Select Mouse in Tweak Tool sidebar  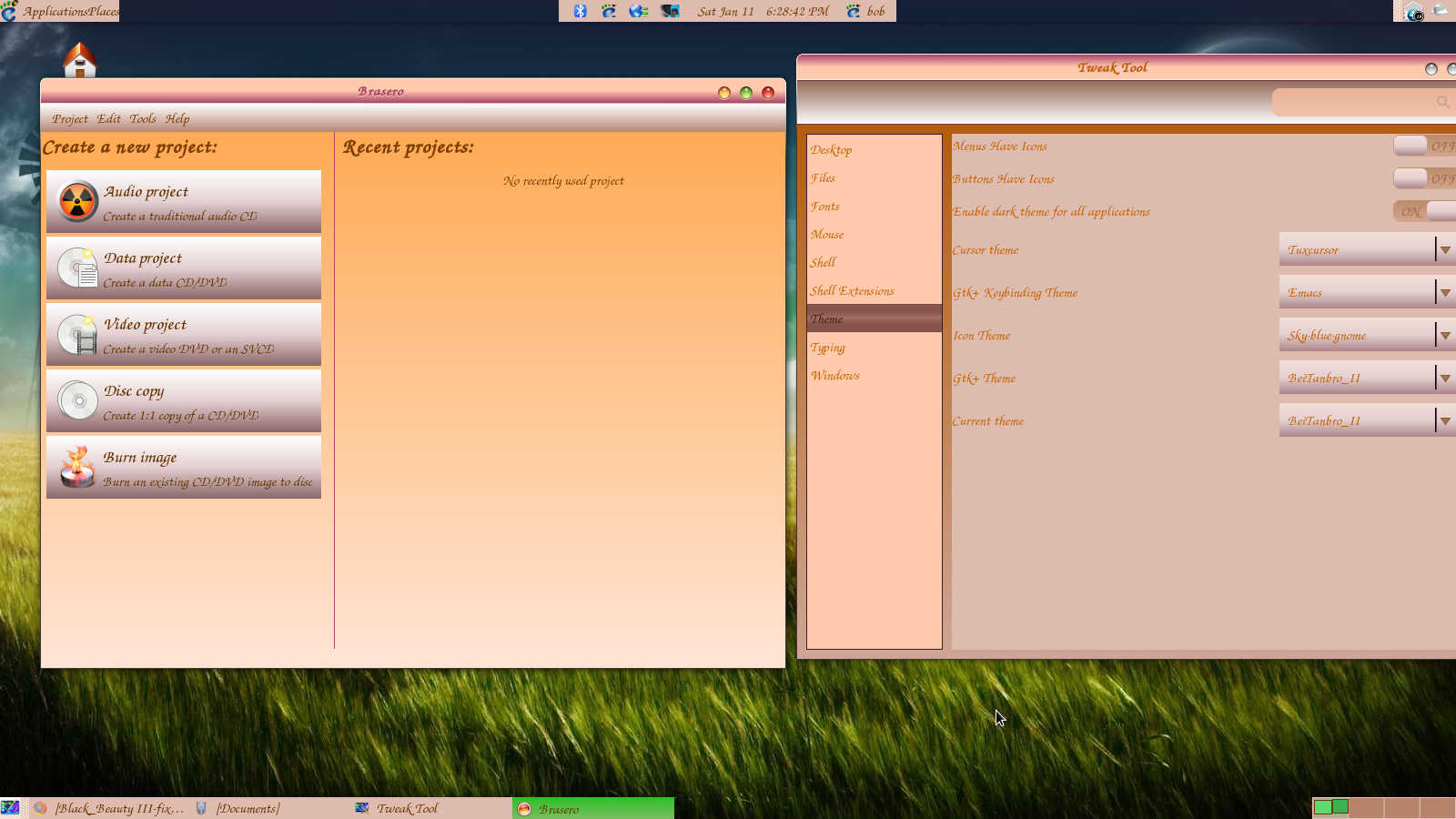coord(874,234)
